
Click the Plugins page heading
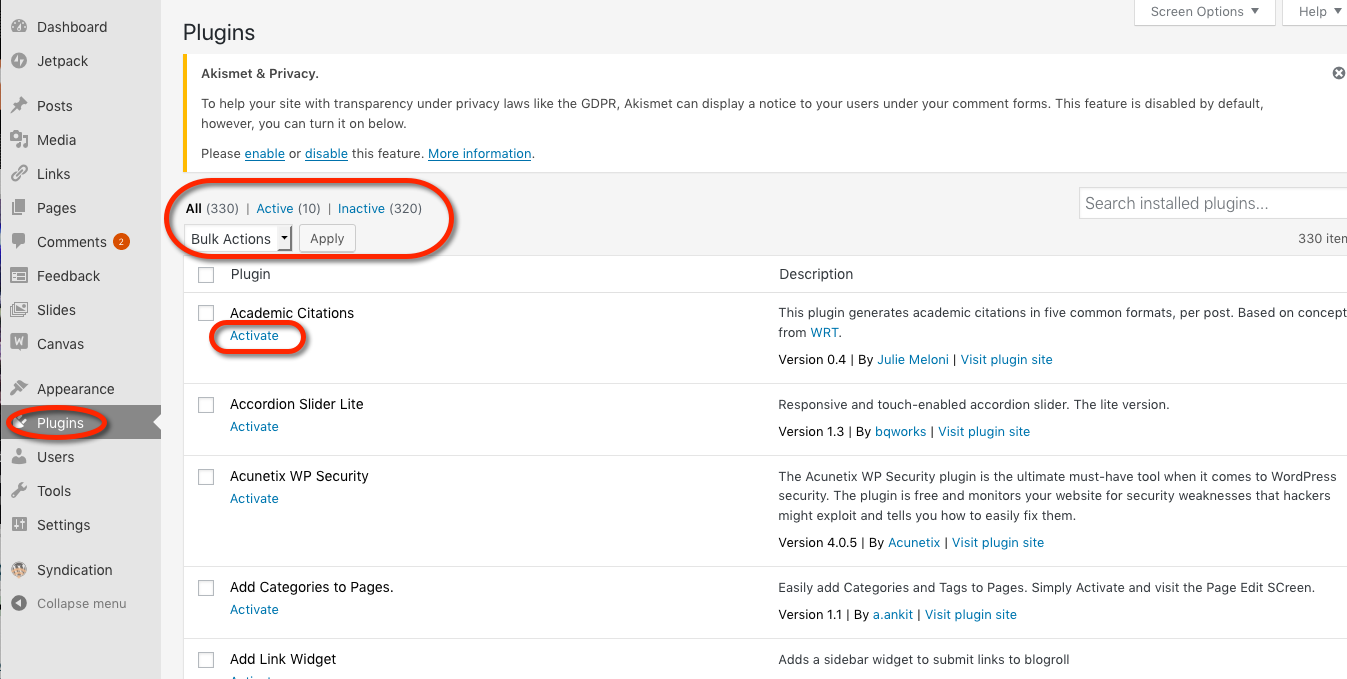(219, 33)
